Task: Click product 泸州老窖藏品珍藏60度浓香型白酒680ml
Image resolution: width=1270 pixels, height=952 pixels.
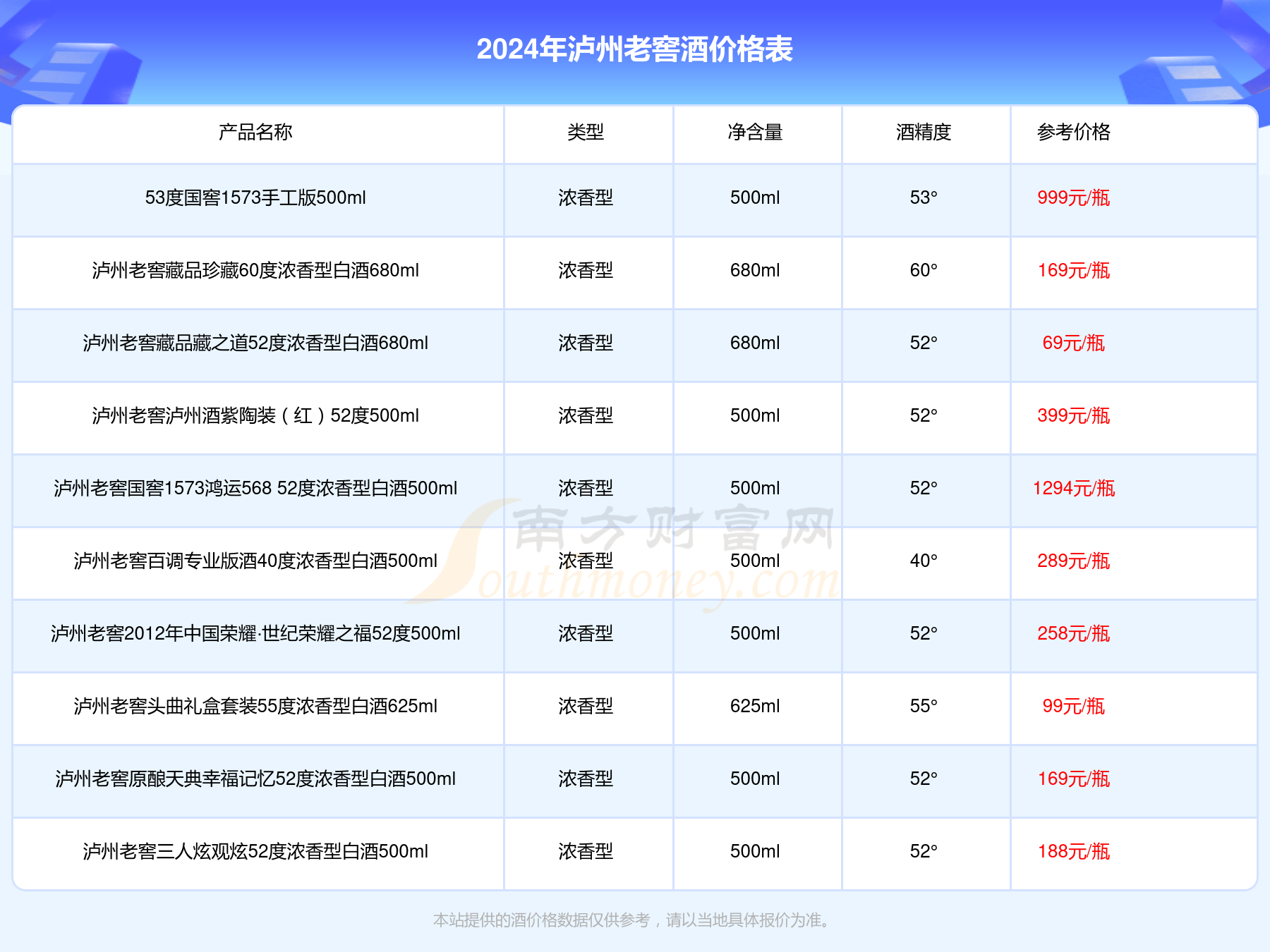Action: pos(255,270)
